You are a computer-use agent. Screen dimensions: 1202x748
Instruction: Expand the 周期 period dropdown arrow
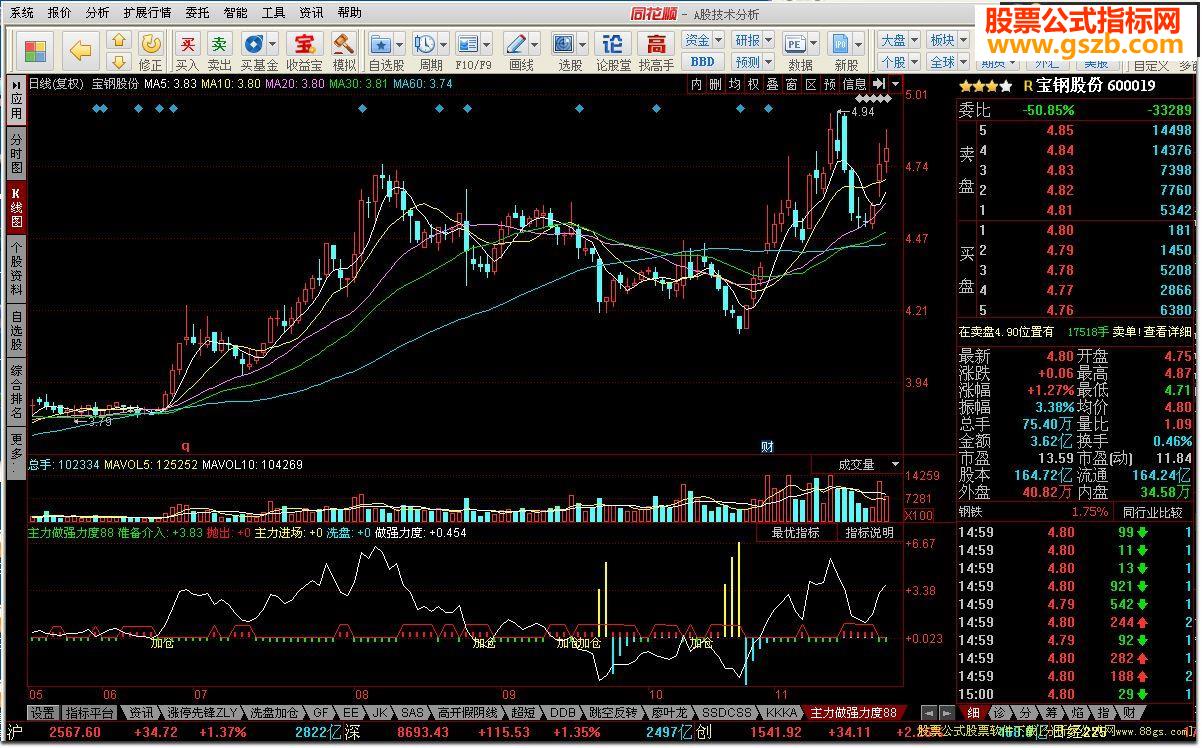(443, 44)
